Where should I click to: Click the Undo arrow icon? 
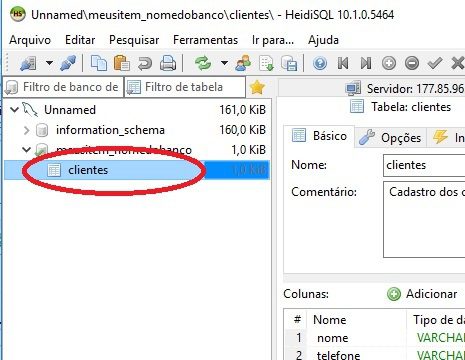[145, 63]
